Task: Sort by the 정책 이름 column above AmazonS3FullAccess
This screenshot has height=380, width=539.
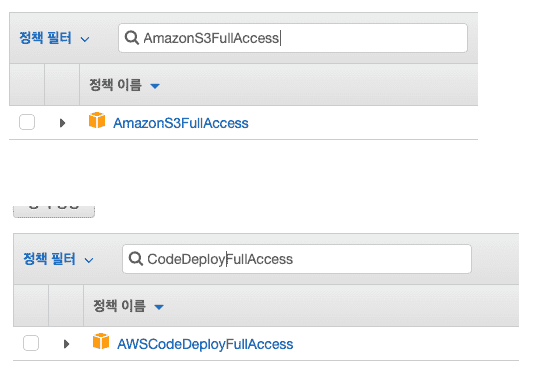Action: click(115, 85)
